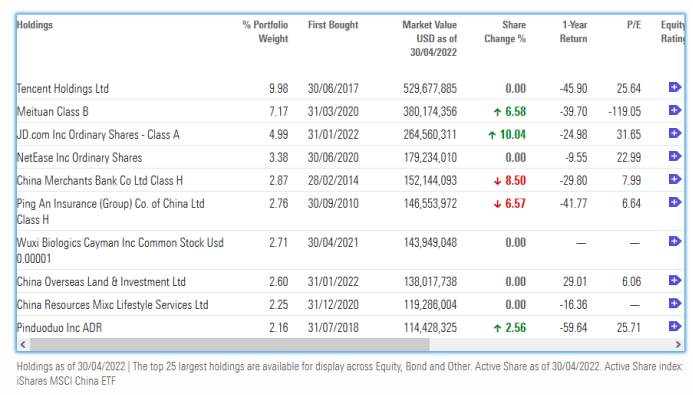Viewport: 693px width, 395px height.
Task: Open equity rating arrow for NetEase row
Action: tap(674, 156)
